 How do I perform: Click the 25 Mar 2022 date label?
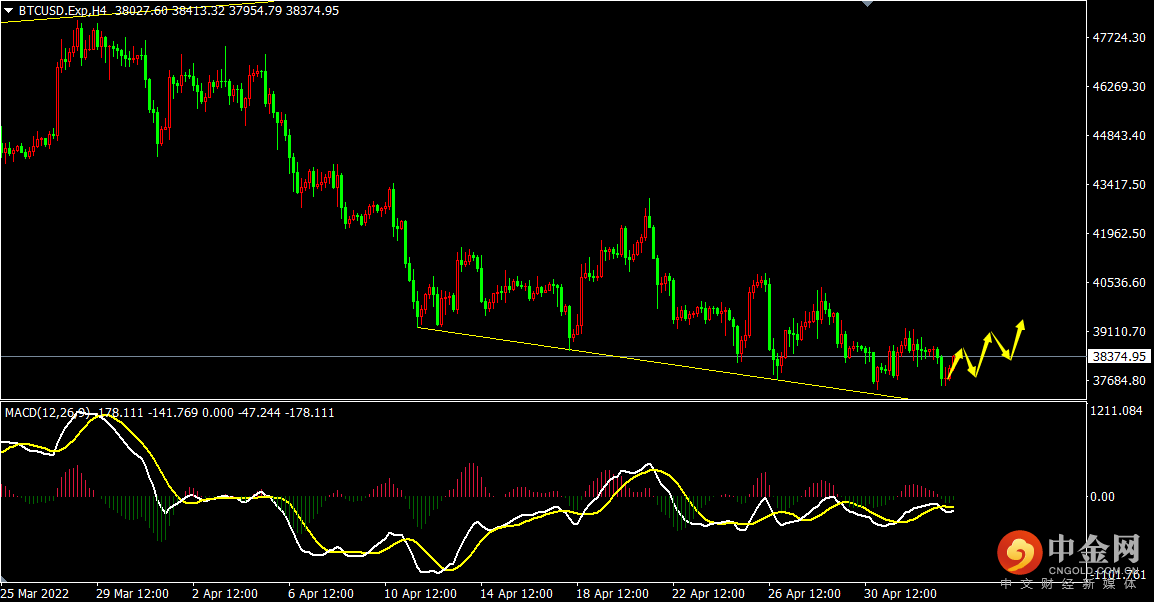(35, 593)
